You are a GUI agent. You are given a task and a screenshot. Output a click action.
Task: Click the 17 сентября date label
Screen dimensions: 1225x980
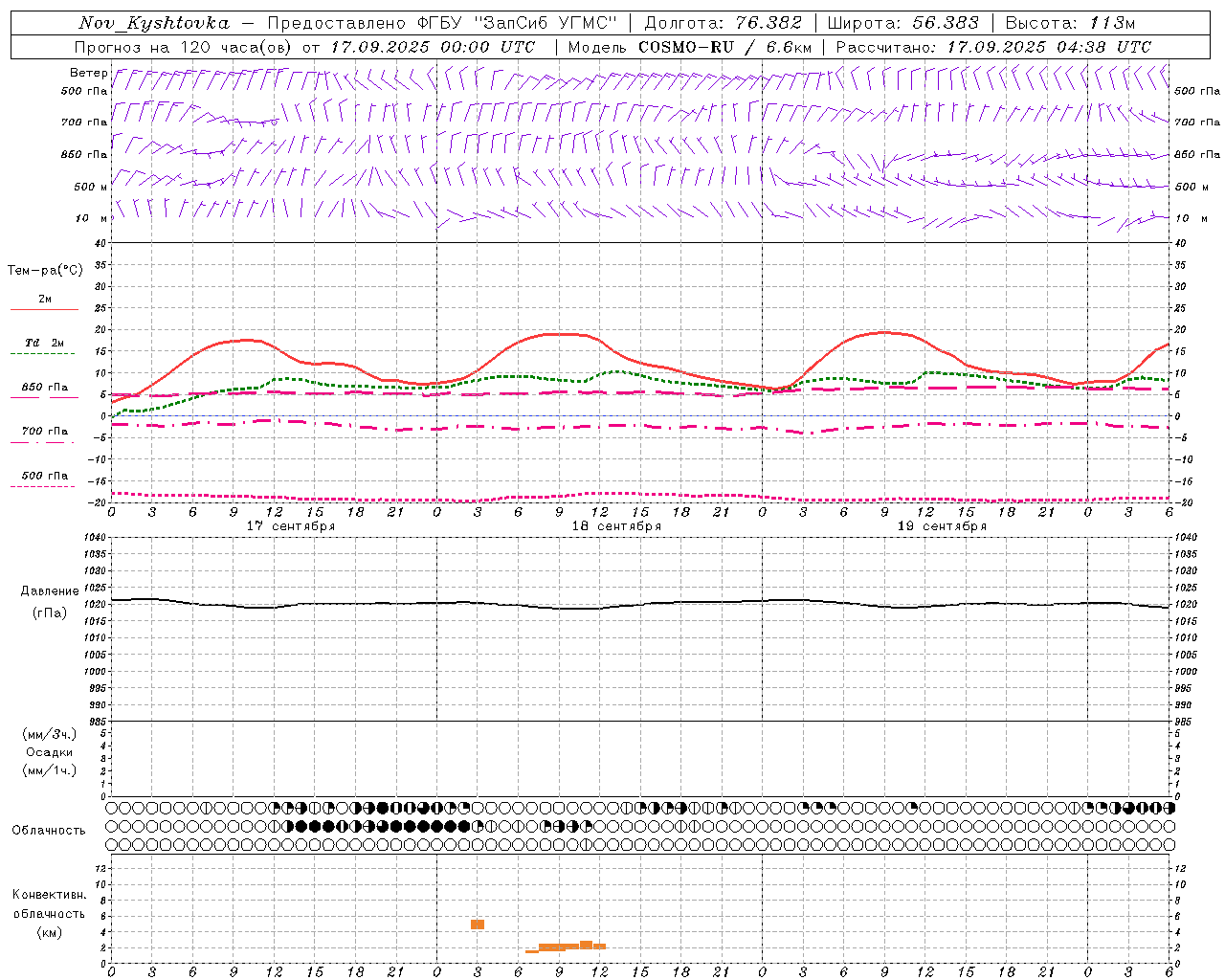[x=291, y=526]
